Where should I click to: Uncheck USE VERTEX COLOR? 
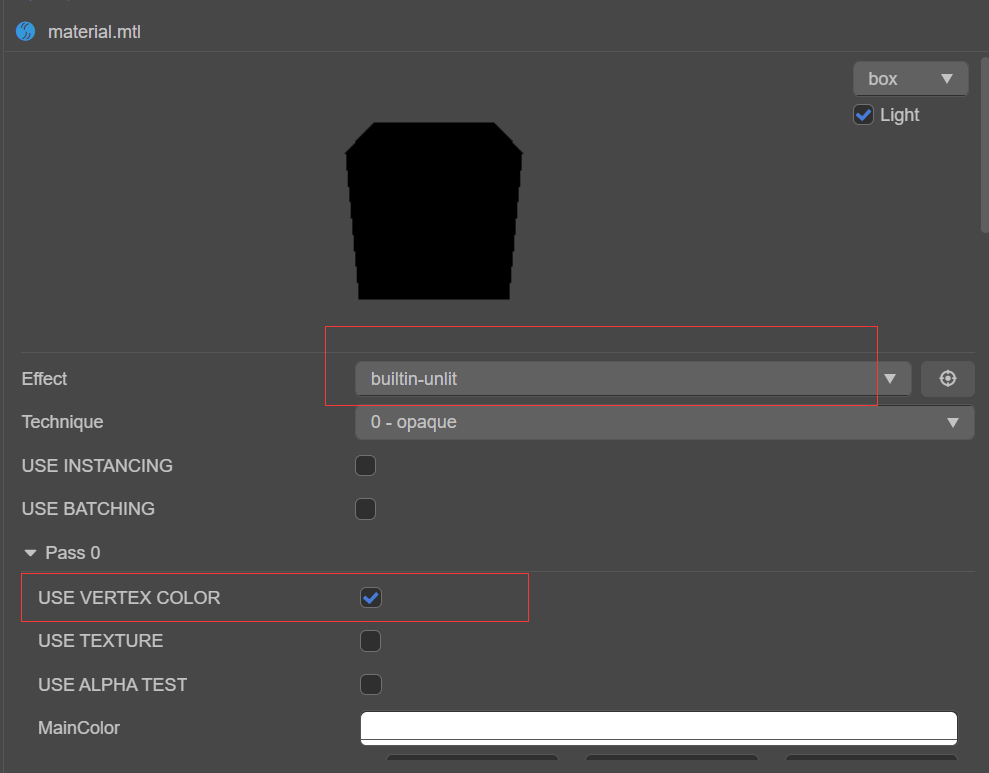click(x=370, y=597)
